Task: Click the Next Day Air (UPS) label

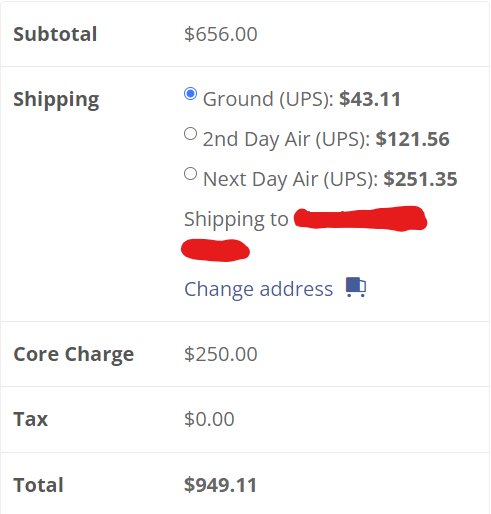Action: [x=290, y=179]
